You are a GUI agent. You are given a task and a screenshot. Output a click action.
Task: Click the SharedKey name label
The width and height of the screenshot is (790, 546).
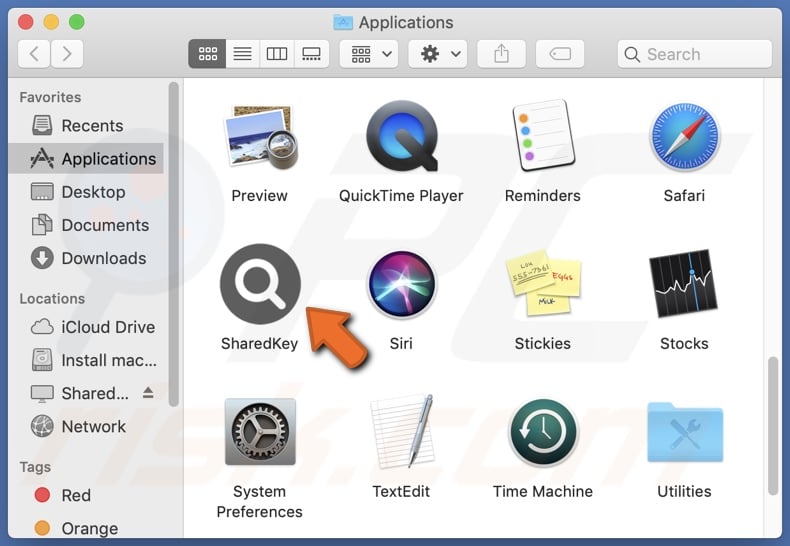click(x=259, y=344)
